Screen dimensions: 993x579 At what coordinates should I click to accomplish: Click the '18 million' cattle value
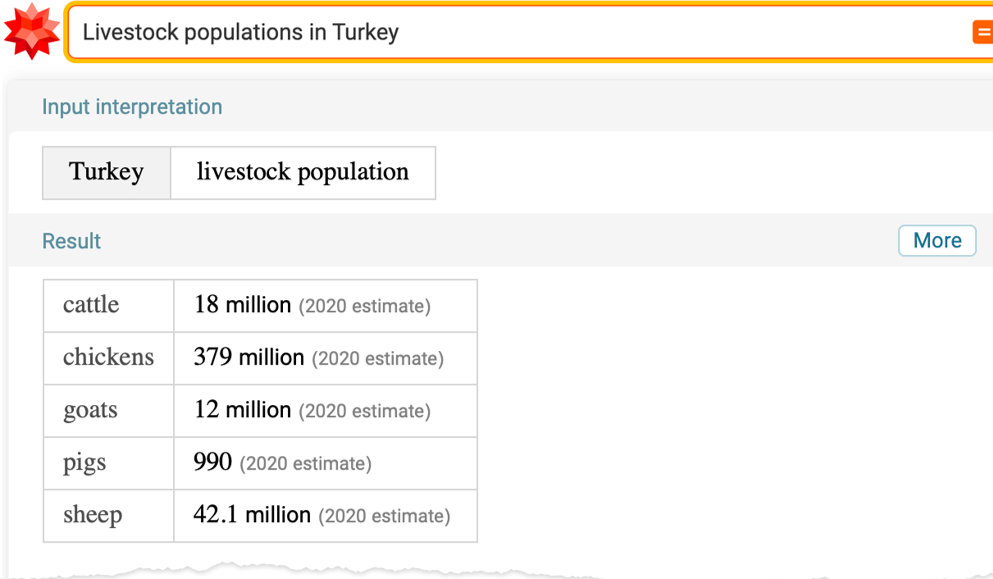[x=242, y=305]
